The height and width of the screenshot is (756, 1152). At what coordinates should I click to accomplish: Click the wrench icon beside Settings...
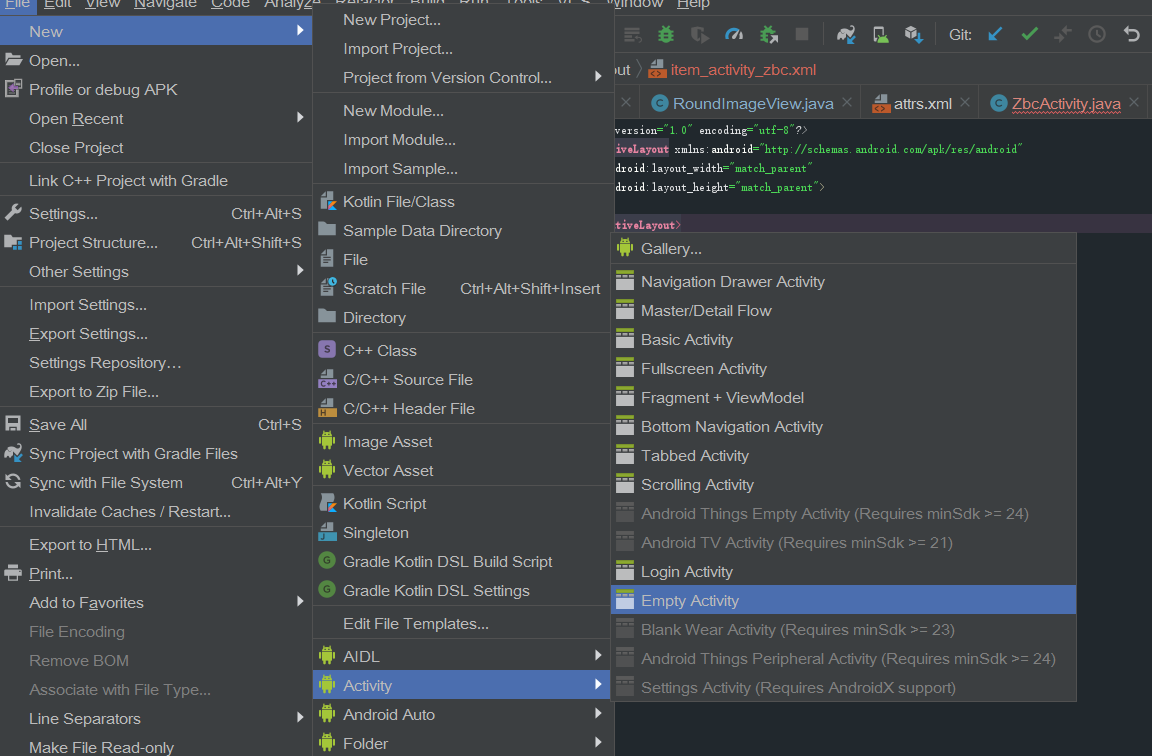13,212
